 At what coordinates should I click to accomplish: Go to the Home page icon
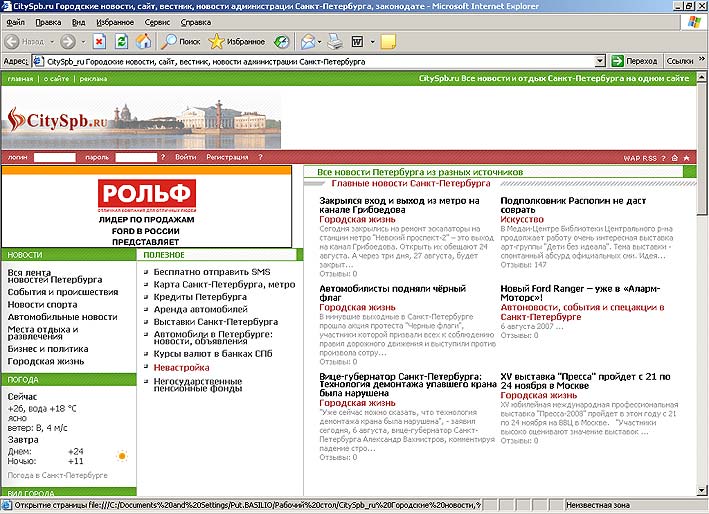click(144, 42)
